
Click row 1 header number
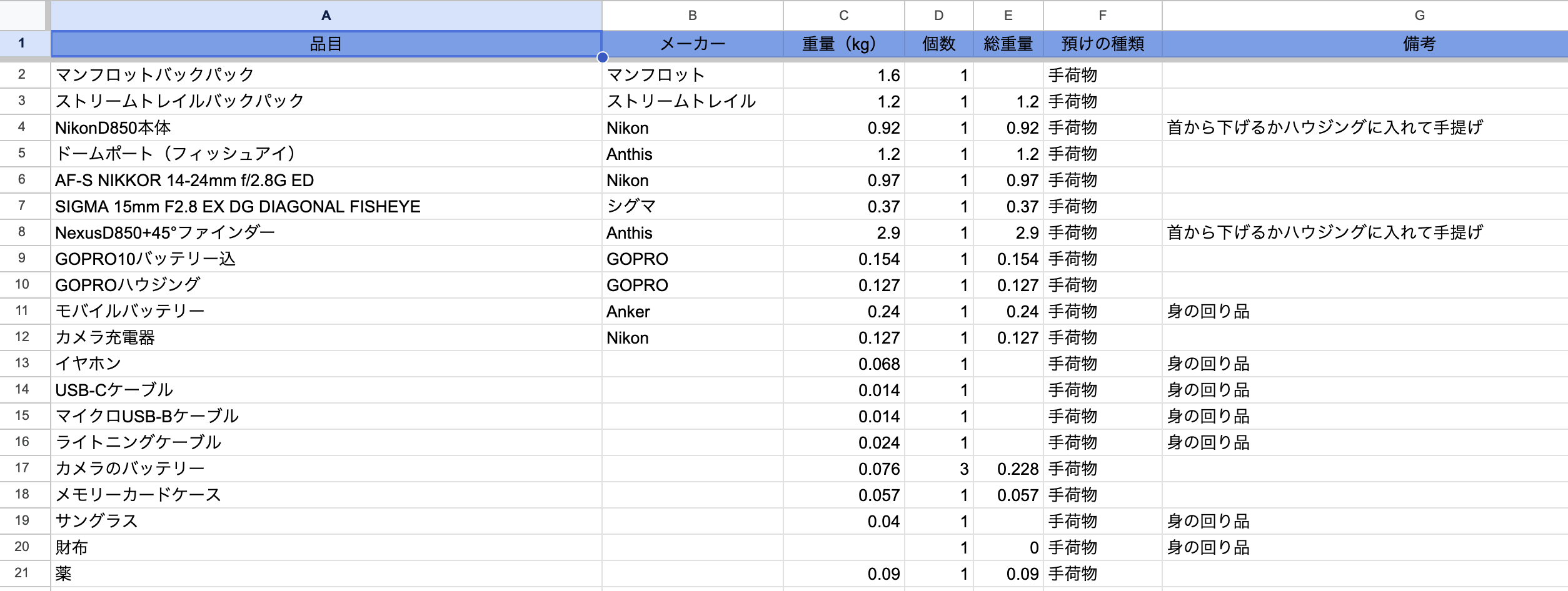pyautogui.click(x=23, y=43)
